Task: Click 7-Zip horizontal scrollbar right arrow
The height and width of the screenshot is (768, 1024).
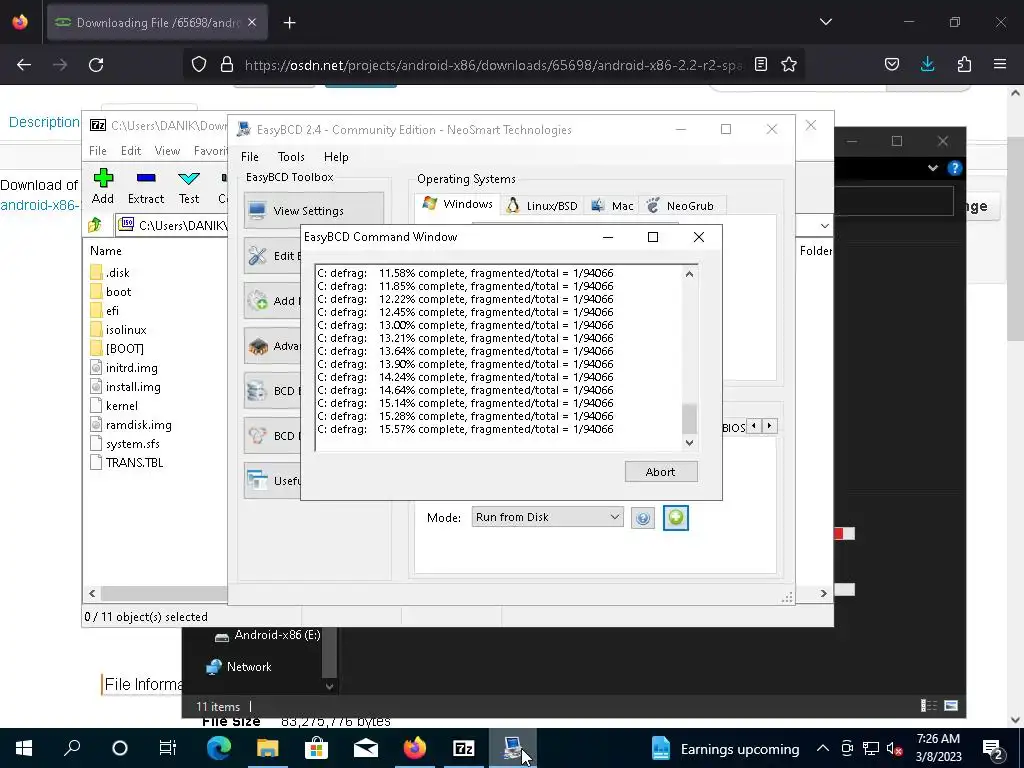Action: click(x=824, y=593)
